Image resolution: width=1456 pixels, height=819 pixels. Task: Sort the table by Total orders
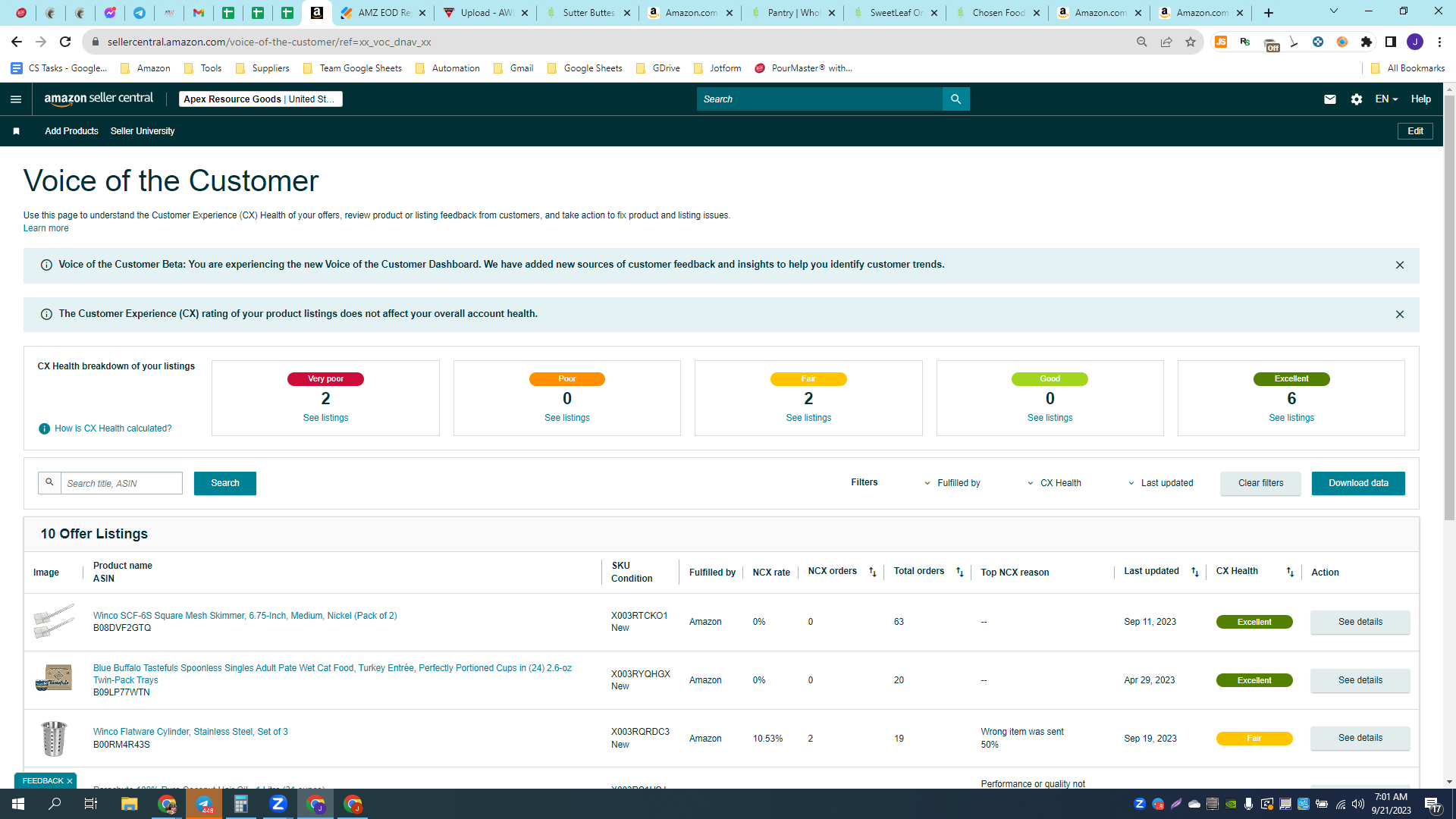pyautogui.click(x=960, y=573)
